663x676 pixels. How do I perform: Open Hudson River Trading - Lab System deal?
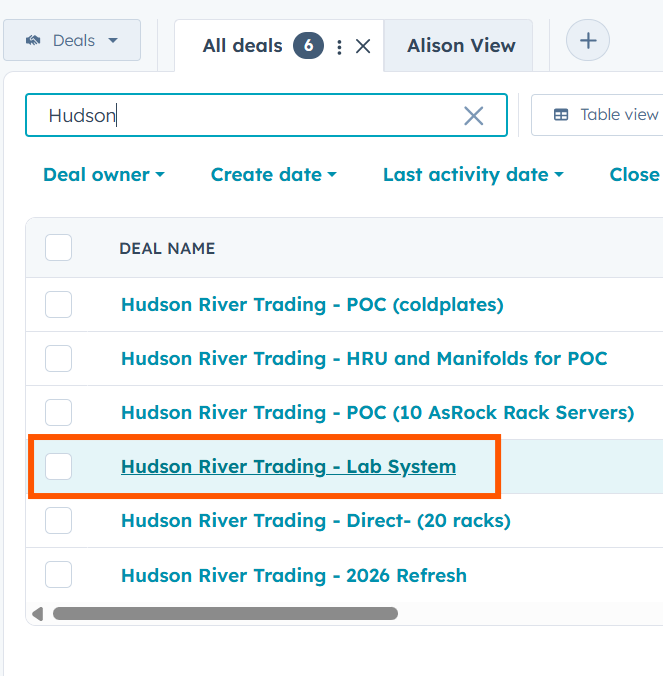point(288,466)
